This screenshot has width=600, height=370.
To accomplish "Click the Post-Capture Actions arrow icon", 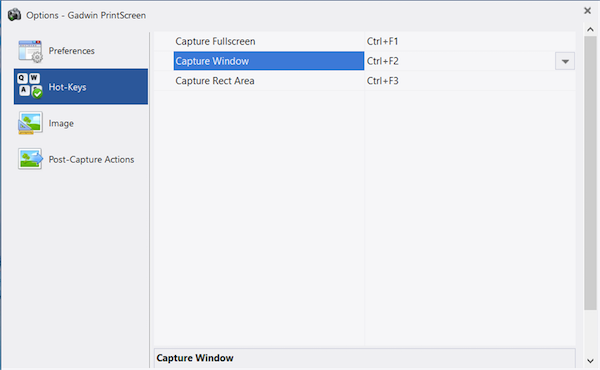I will [30, 159].
